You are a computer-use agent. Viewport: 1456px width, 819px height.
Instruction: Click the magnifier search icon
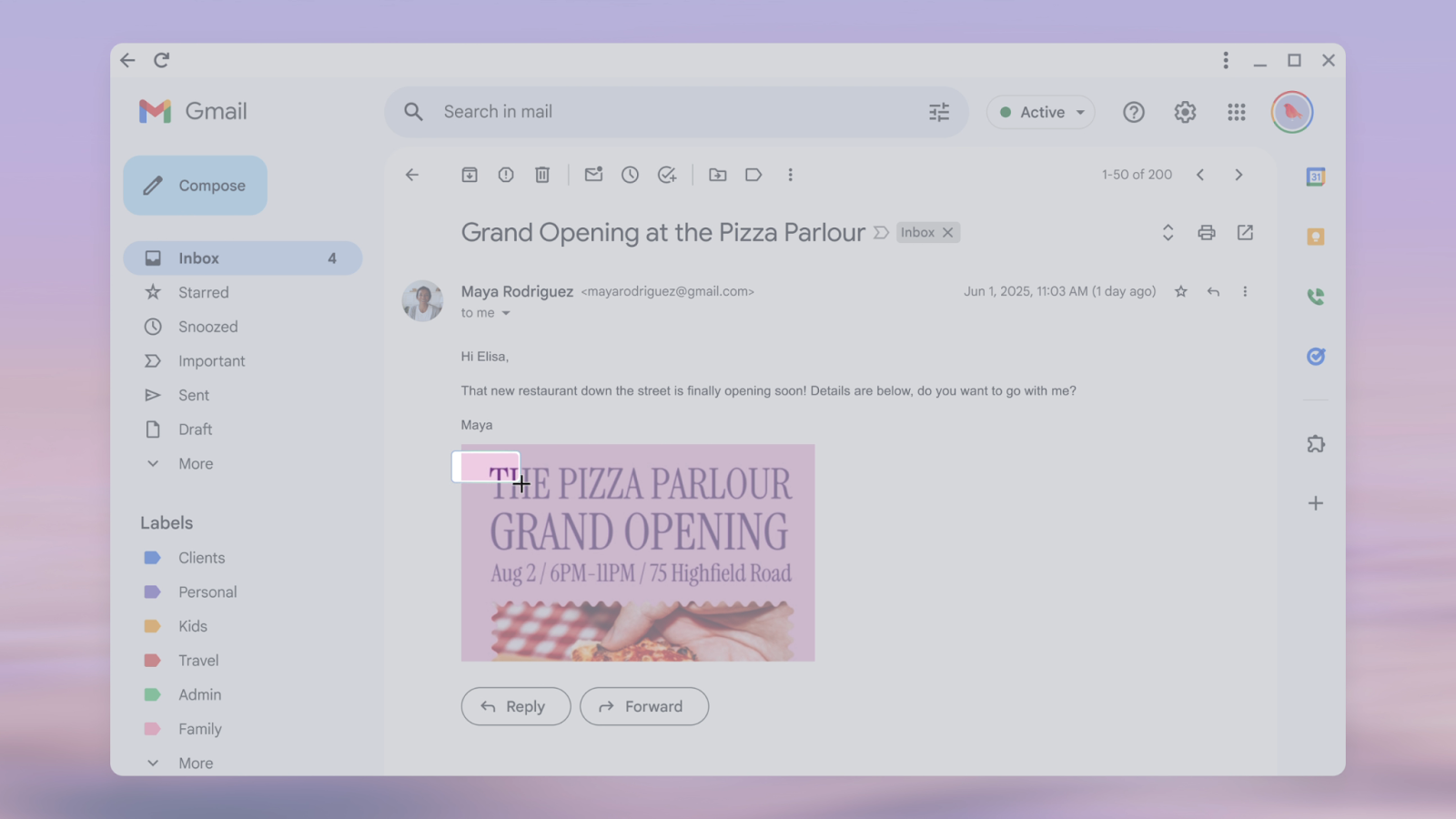(x=414, y=112)
